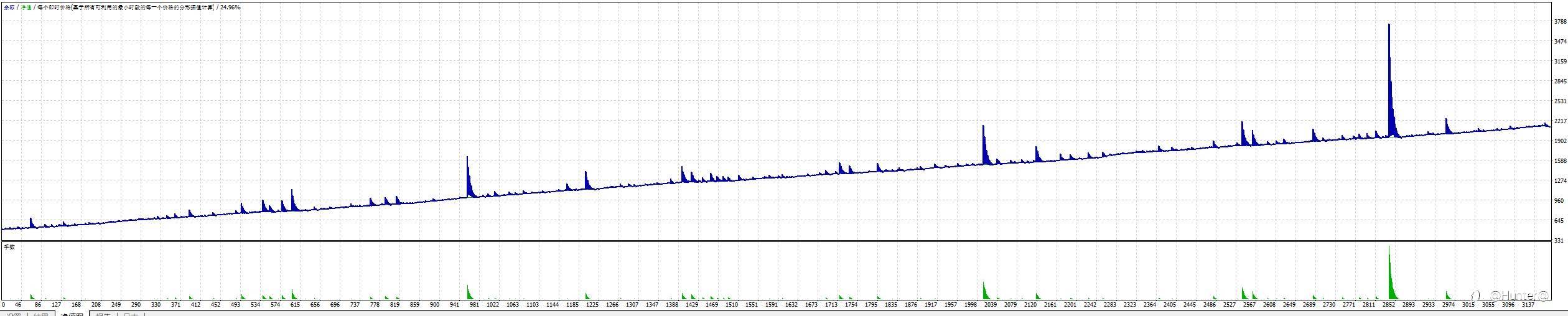The height and width of the screenshot is (316, 1568).
Task: Click the 手数 panel label
Action: (x=9, y=247)
